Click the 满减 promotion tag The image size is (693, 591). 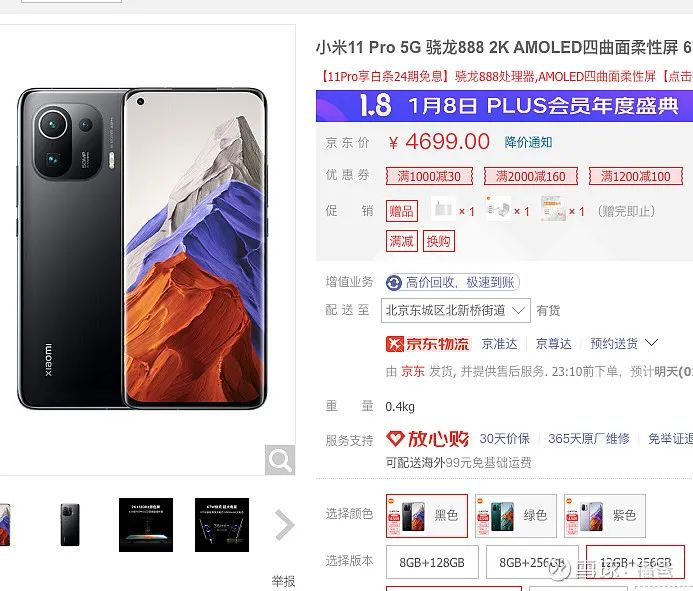coord(401,241)
